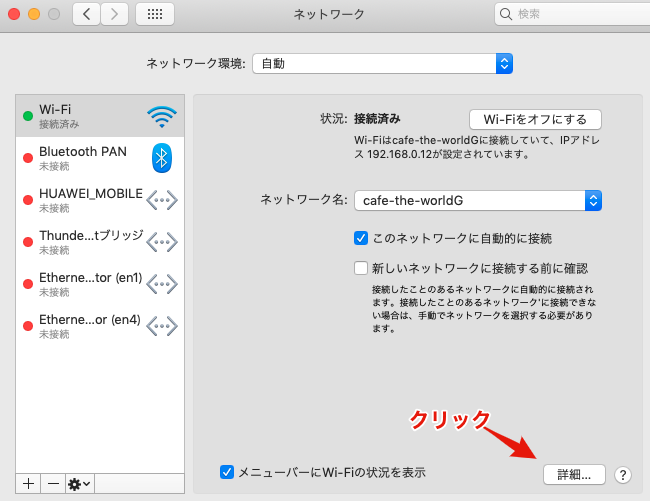Select Ethernet adaptor (en1) service
The height and width of the screenshot is (501, 650).
point(100,284)
